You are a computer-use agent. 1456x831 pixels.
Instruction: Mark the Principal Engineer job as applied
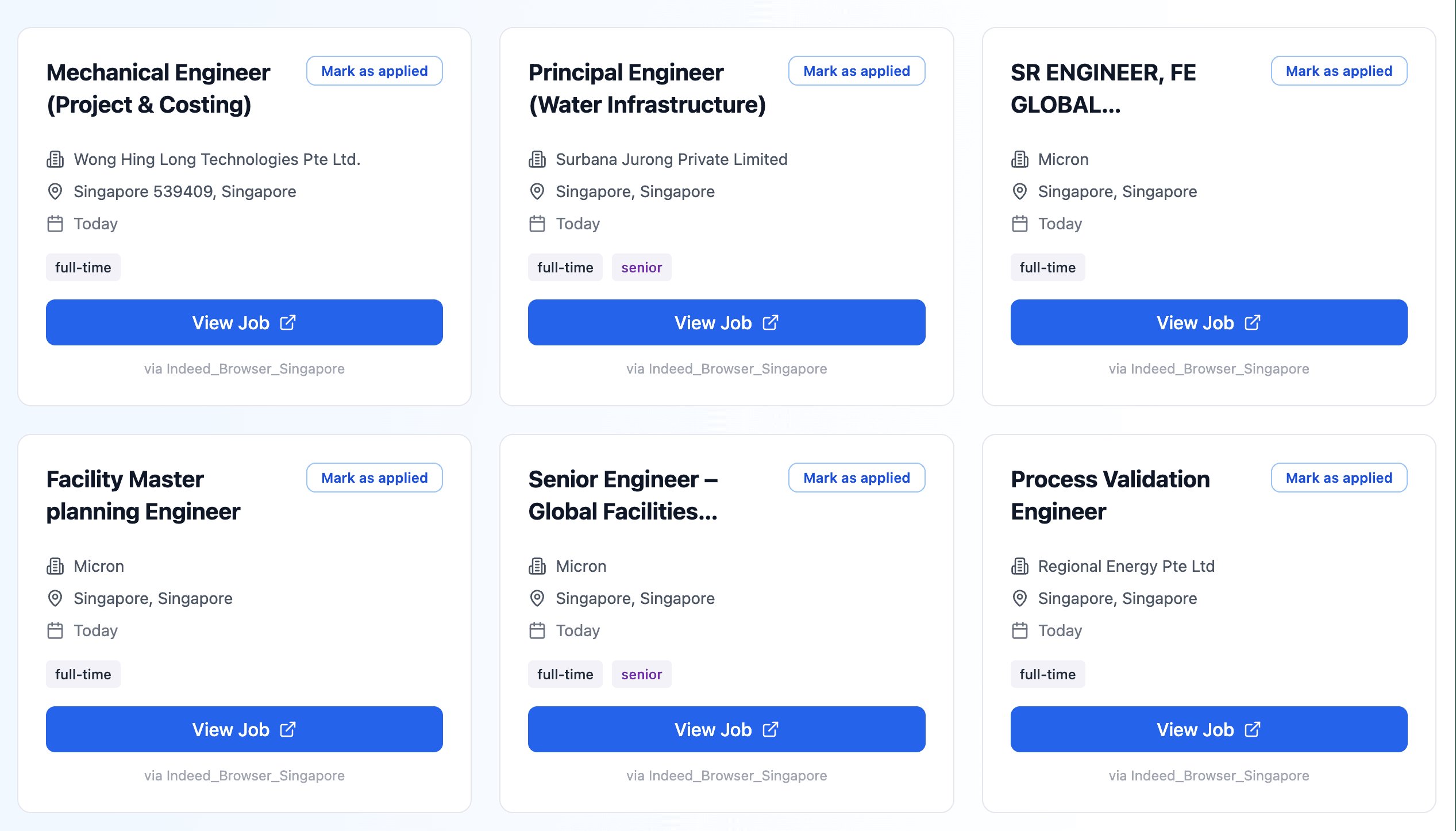coord(857,71)
